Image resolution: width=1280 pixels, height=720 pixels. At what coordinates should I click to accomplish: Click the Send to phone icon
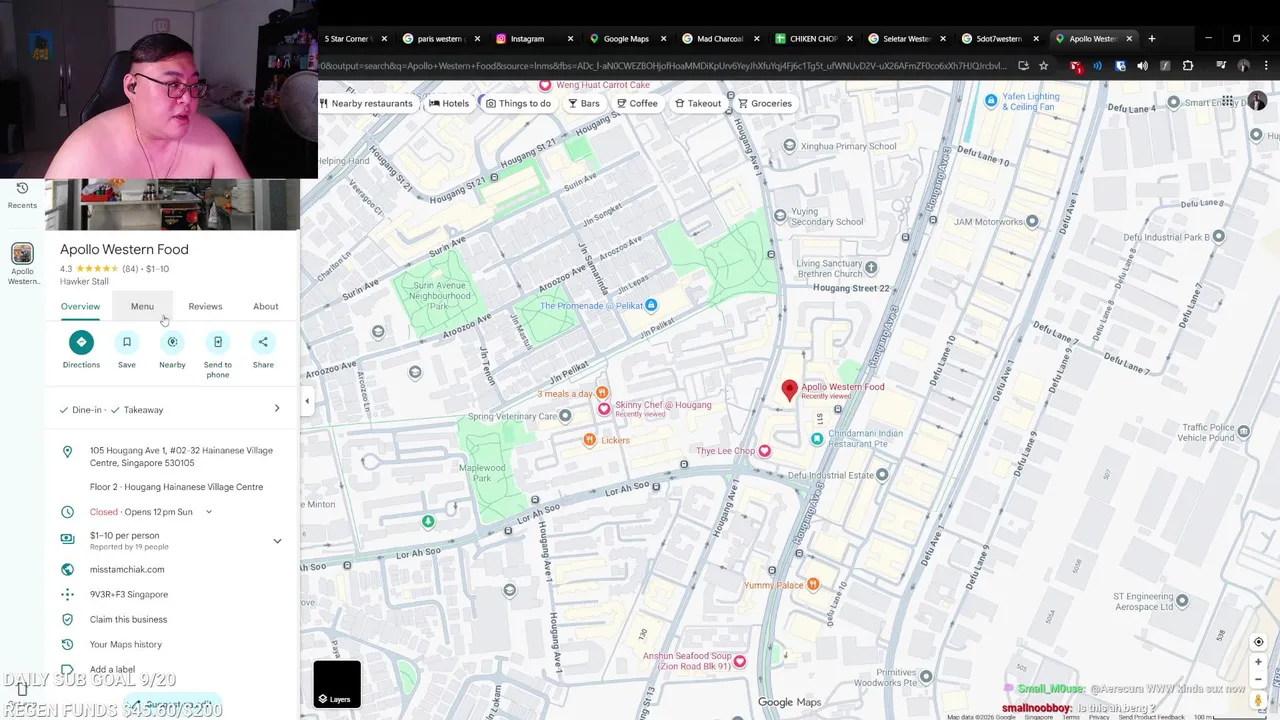point(218,342)
